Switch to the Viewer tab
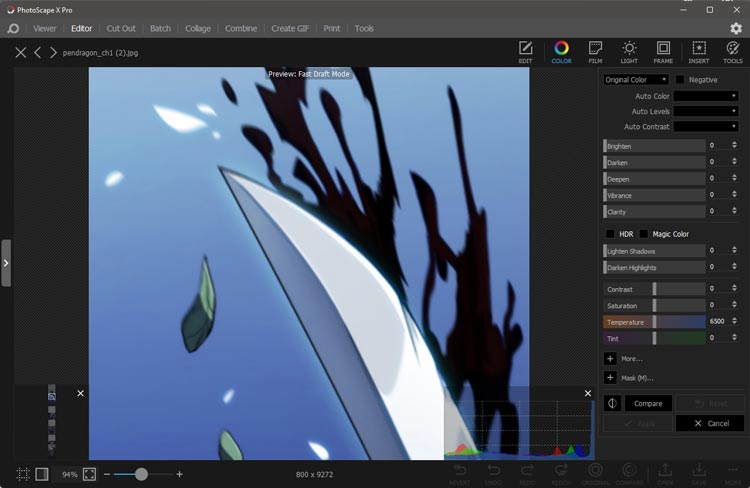Image resolution: width=750 pixels, height=488 pixels. point(44,28)
